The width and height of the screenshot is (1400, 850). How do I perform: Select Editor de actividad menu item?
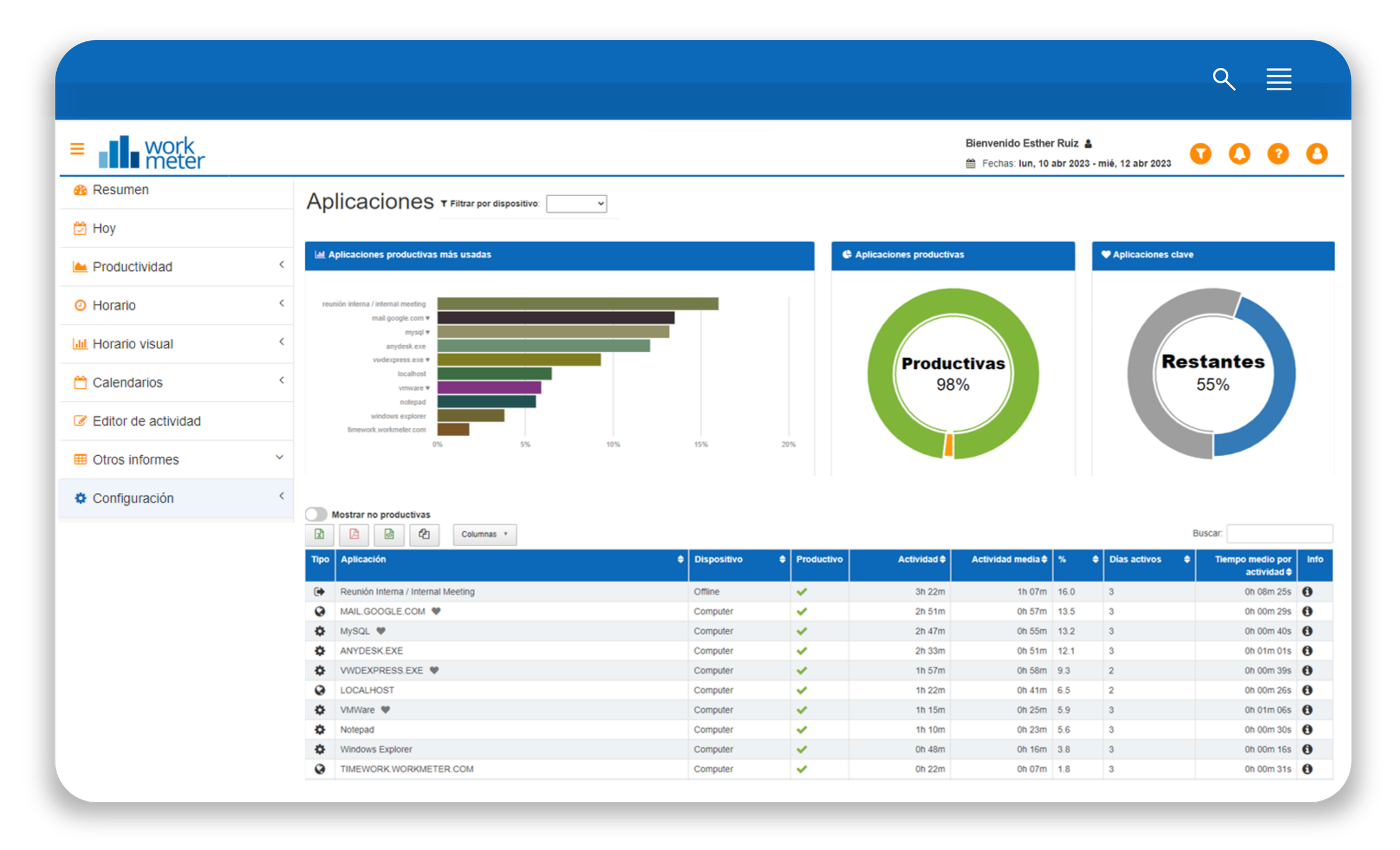pyautogui.click(x=146, y=421)
